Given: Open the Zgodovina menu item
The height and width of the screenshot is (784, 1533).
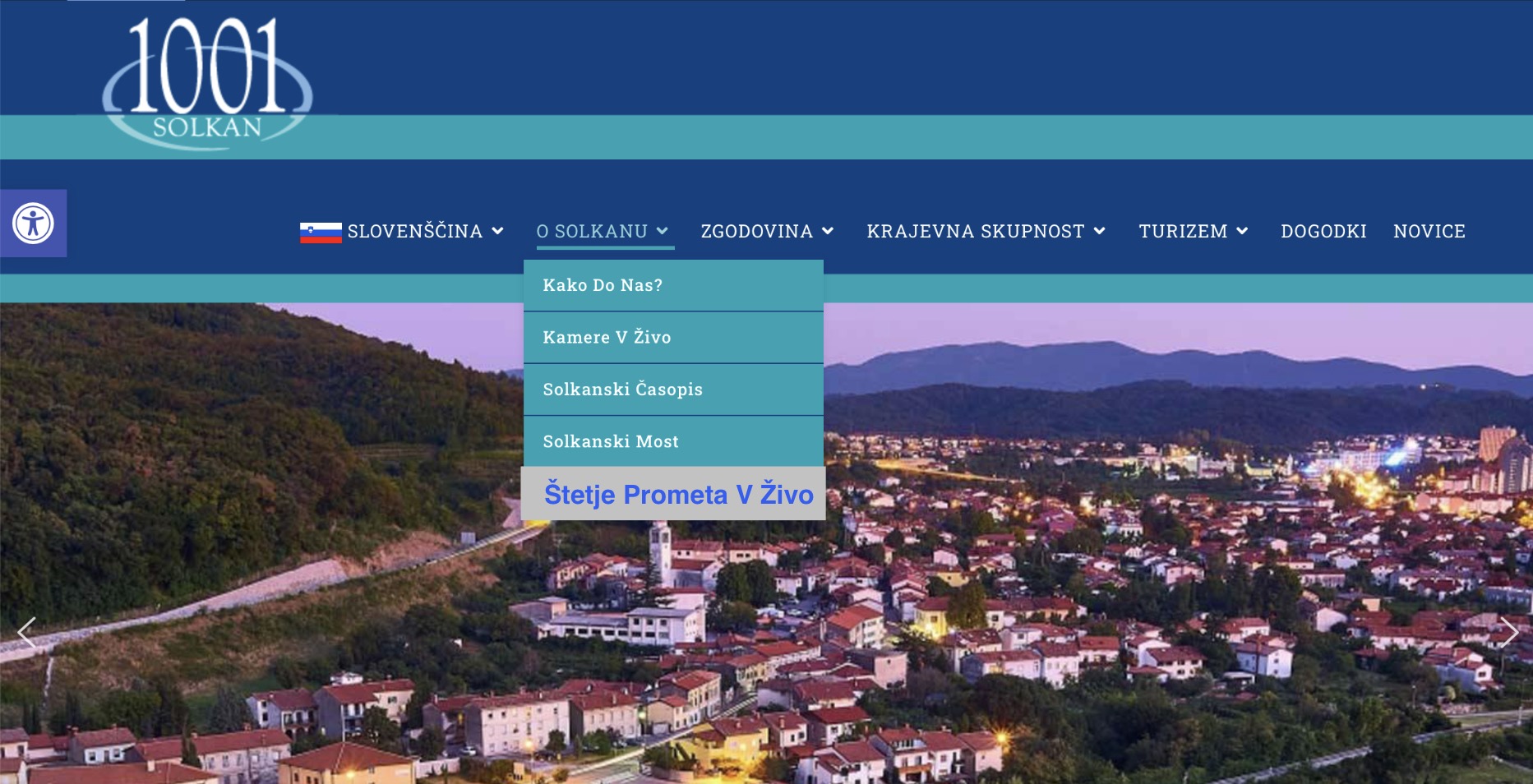Looking at the screenshot, I should click(x=756, y=232).
